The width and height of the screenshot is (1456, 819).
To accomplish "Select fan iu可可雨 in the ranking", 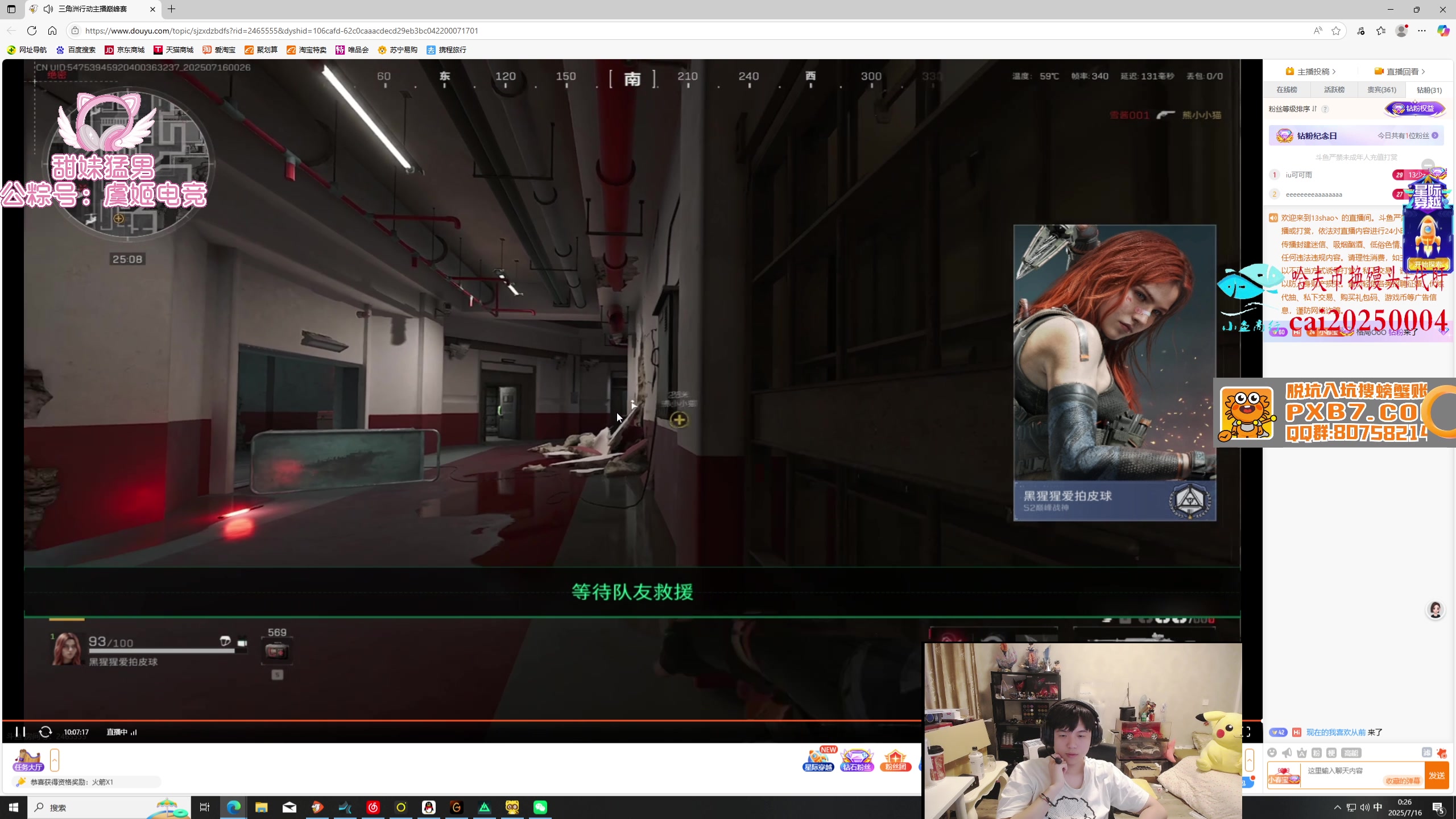I will (x=1298, y=175).
